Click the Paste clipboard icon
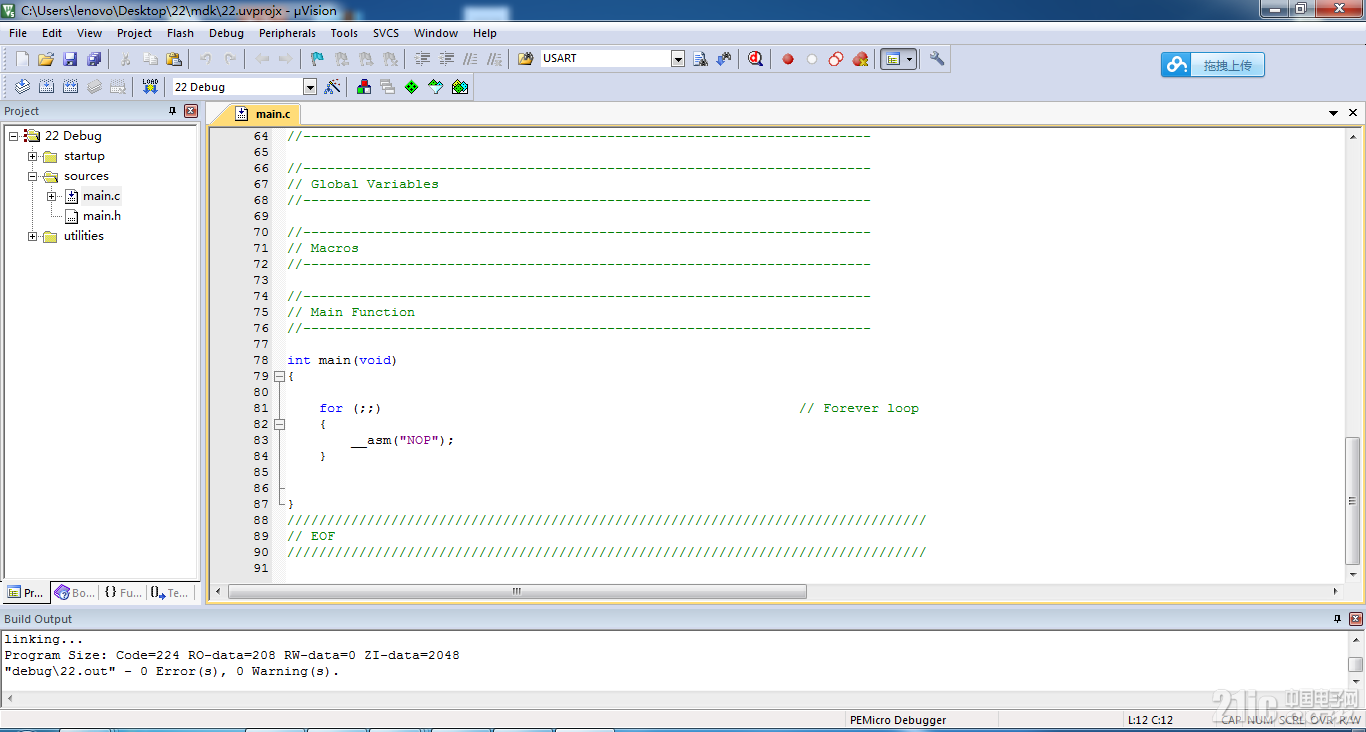 click(x=174, y=59)
